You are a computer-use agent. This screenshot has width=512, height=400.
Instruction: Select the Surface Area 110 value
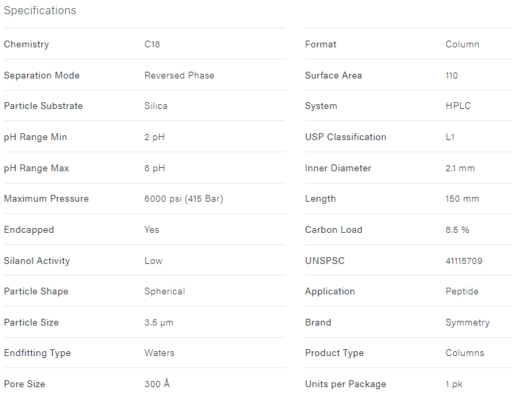click(x=452, y=75)
